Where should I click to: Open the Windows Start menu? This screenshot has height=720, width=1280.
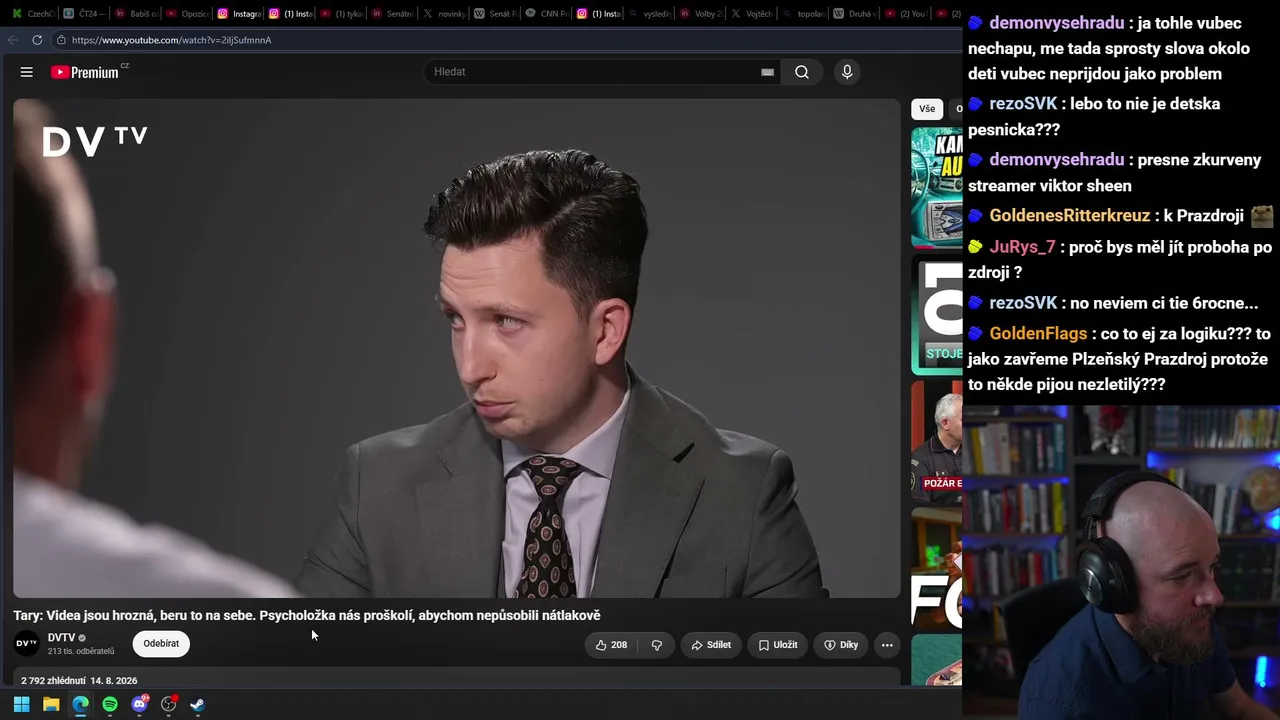pos(21,704)
